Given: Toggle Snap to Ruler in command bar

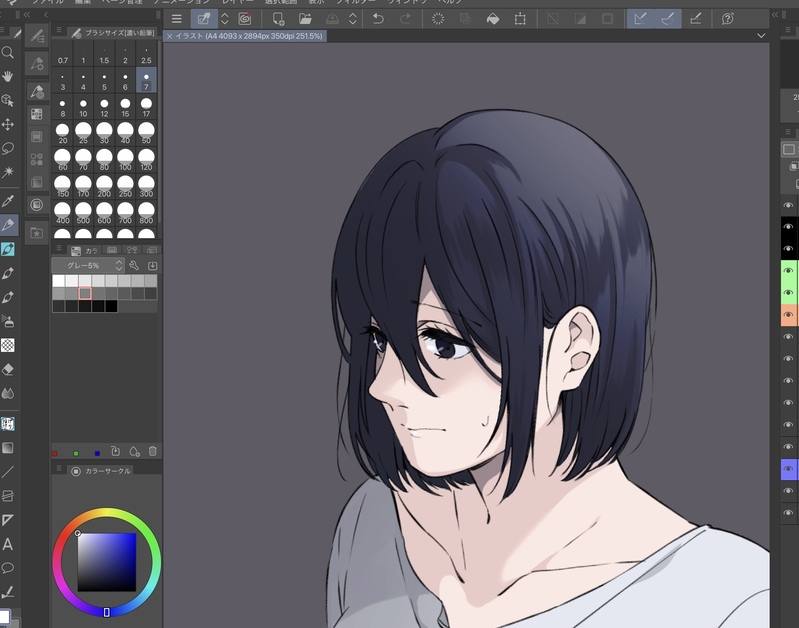Looking at the screenshot, I should click(x=640, y=19).
